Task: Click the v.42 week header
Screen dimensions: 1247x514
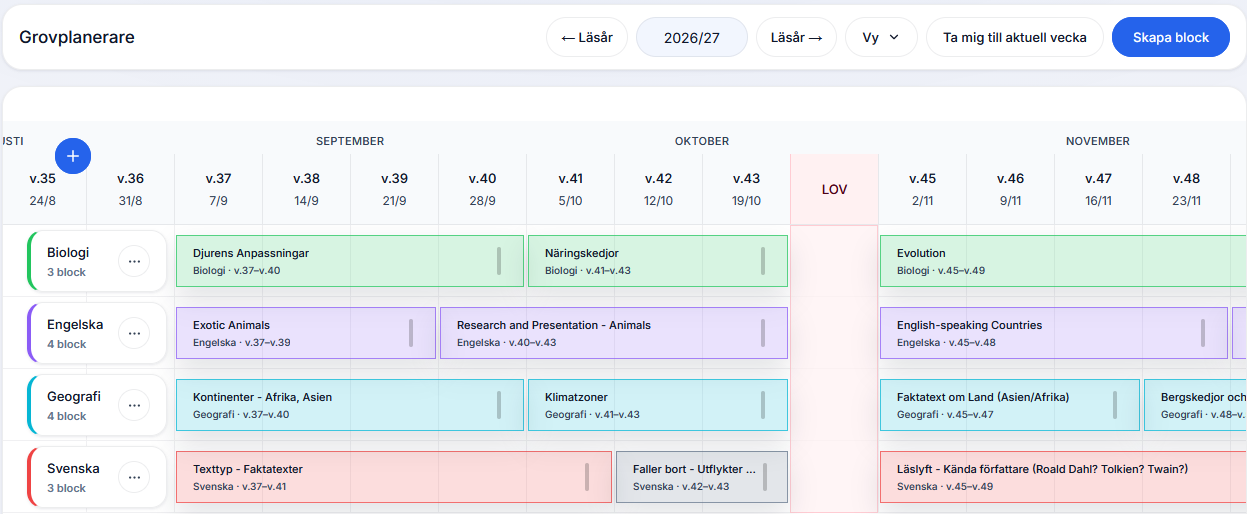Action: pos(658,189)
